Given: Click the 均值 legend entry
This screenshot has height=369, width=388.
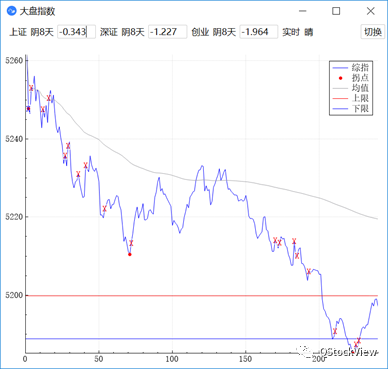Looking at the screenshot, I should point(351,88).
